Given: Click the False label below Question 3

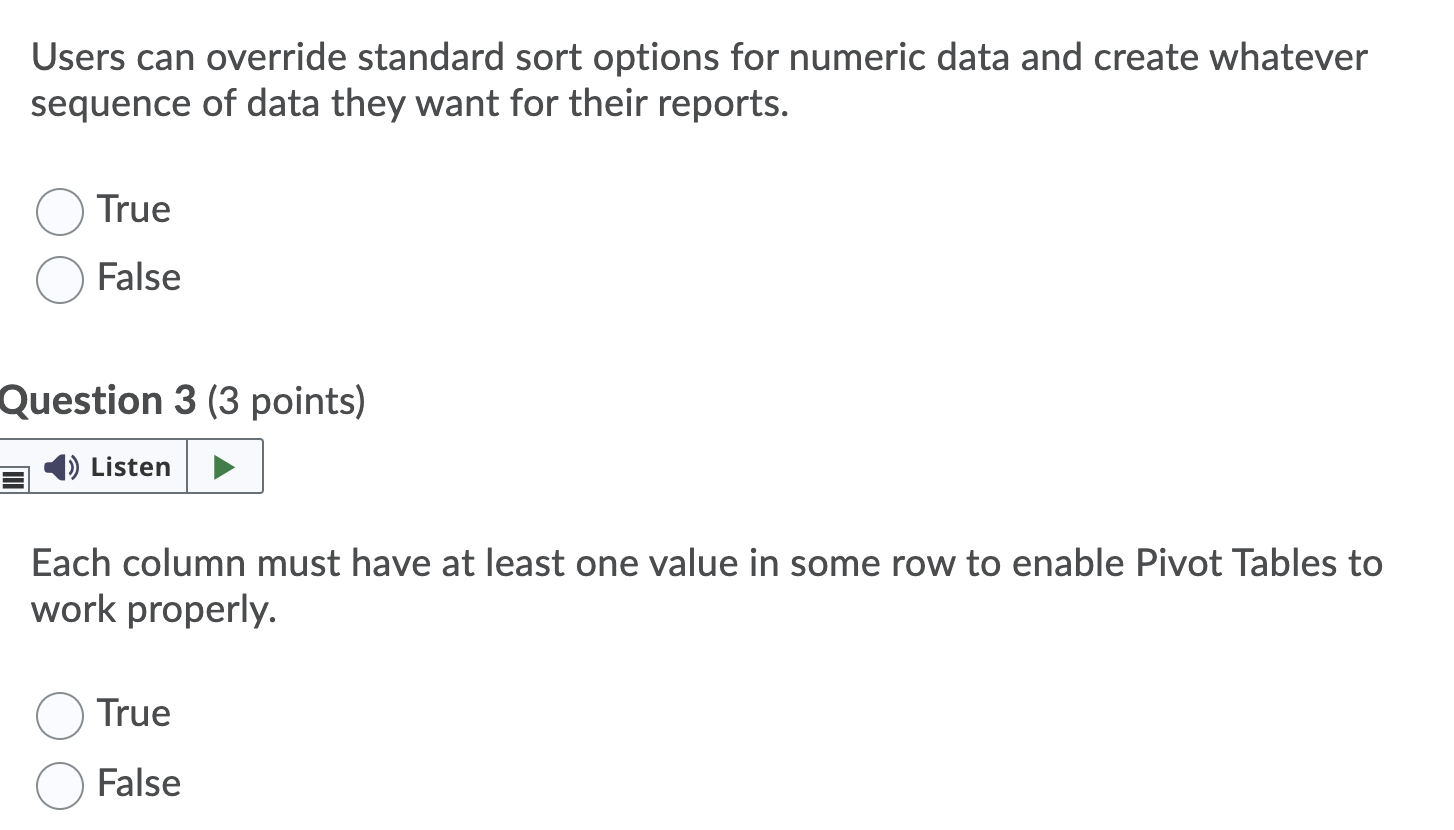Looking at the screenshot, I should click(x=137, y=784).
